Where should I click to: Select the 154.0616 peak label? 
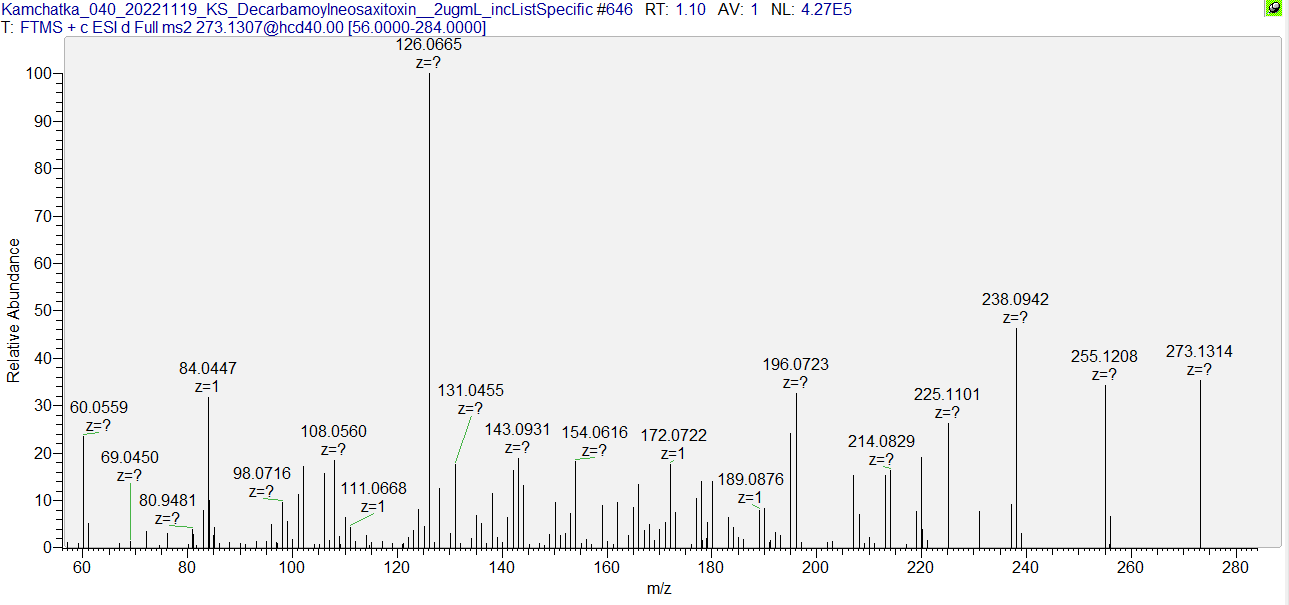594,433
